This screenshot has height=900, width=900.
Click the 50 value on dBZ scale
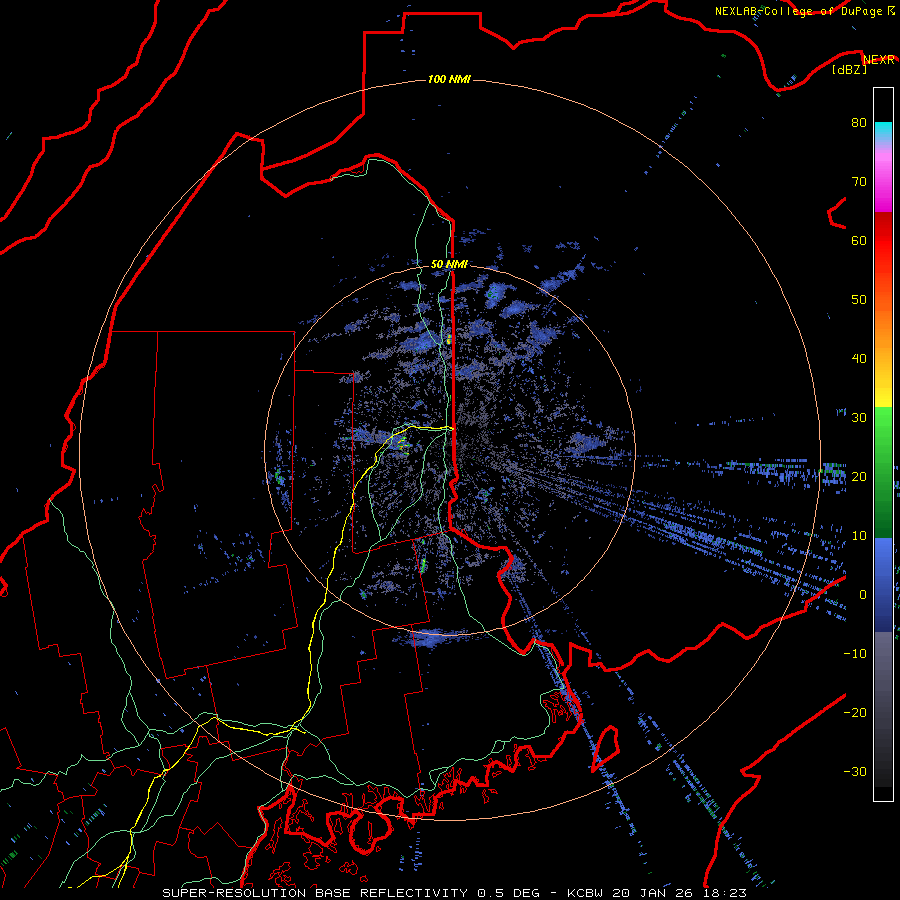coord(859,300)
